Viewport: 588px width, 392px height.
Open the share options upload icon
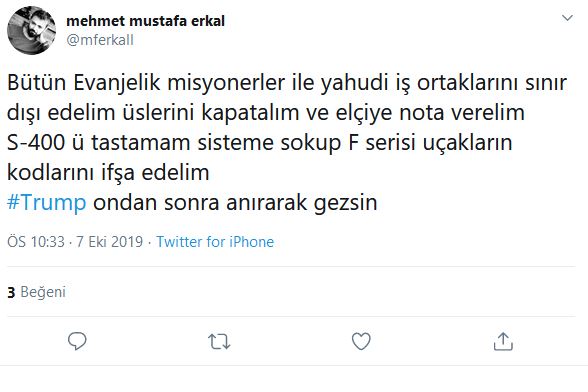pos(503,341)
